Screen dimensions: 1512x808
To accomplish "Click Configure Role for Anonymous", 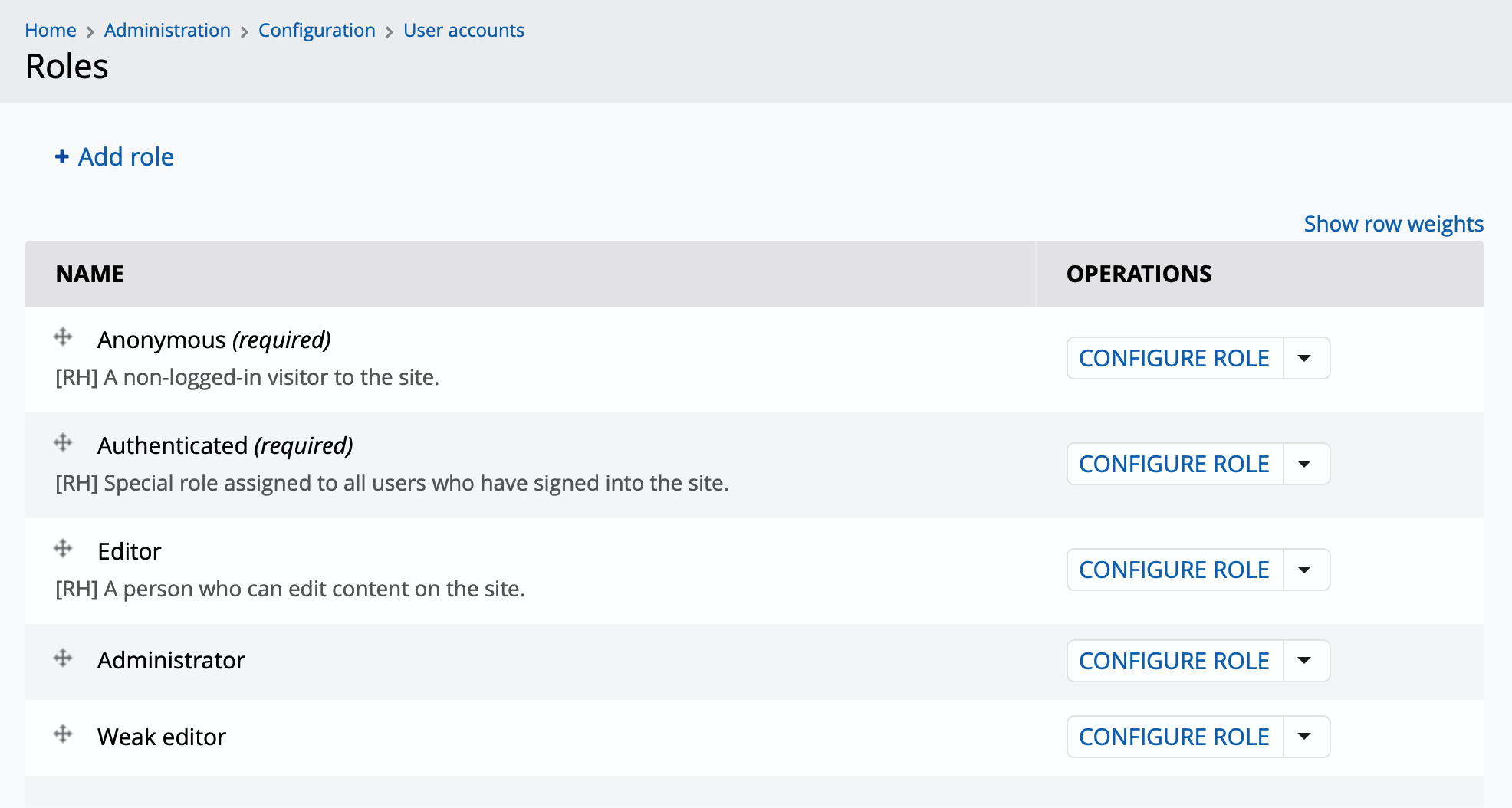I will (1174, 358).
